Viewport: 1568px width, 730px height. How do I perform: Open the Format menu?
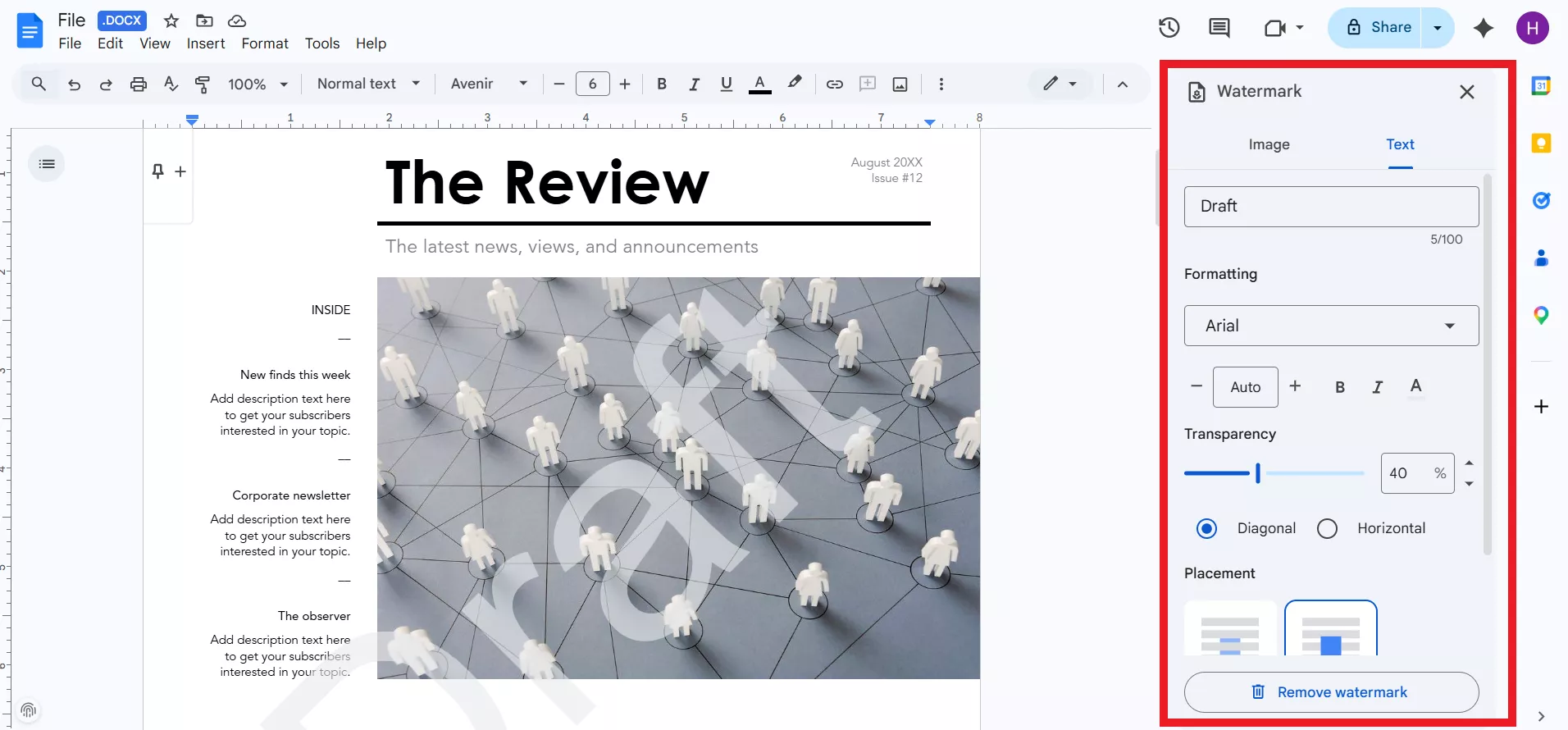tap(265, 43)
